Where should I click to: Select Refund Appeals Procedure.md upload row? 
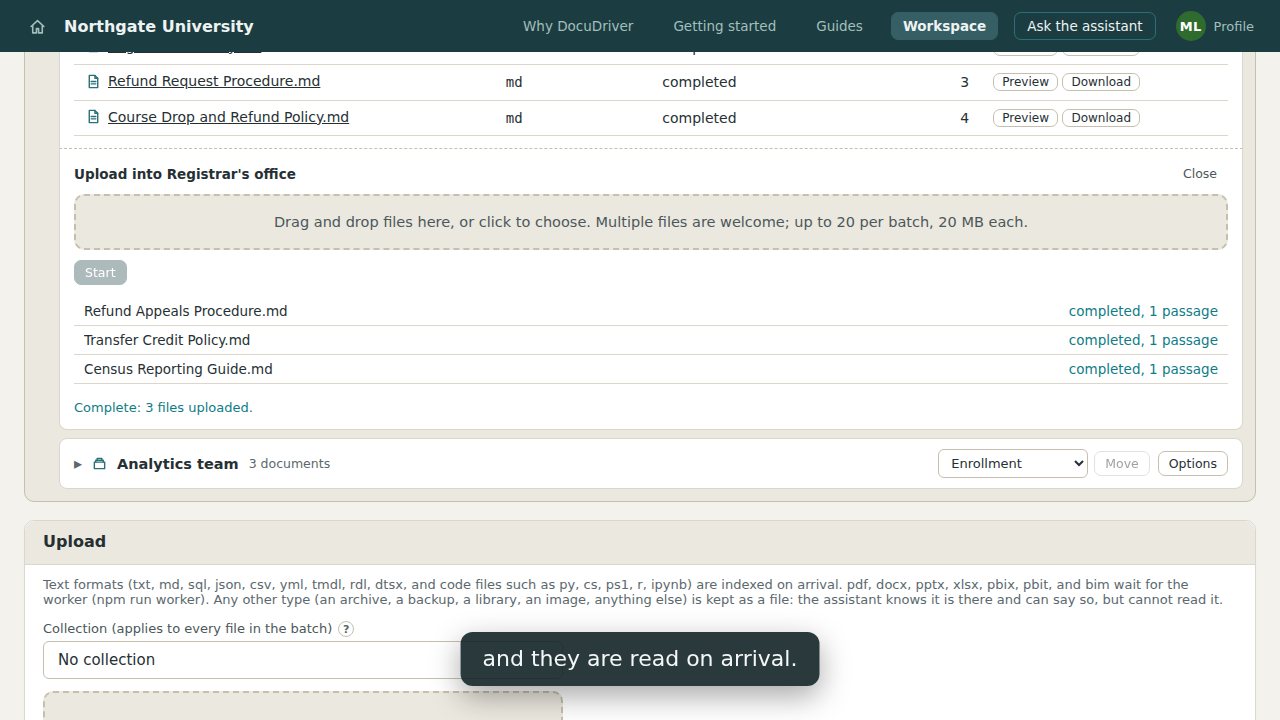651,311
